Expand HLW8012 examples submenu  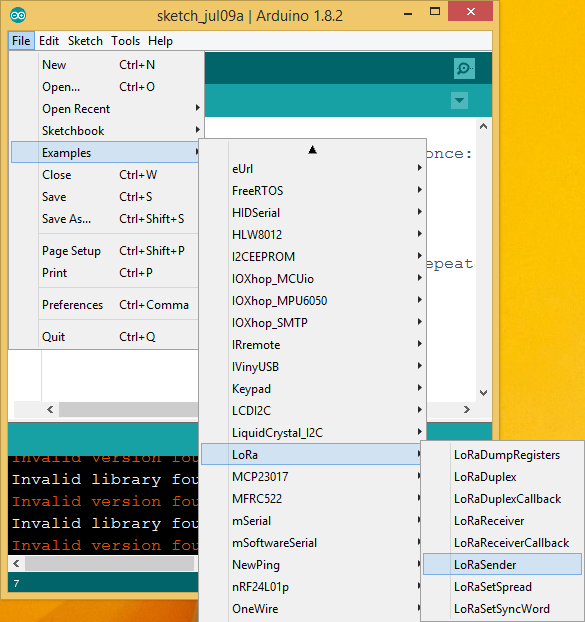pos(313,234)
